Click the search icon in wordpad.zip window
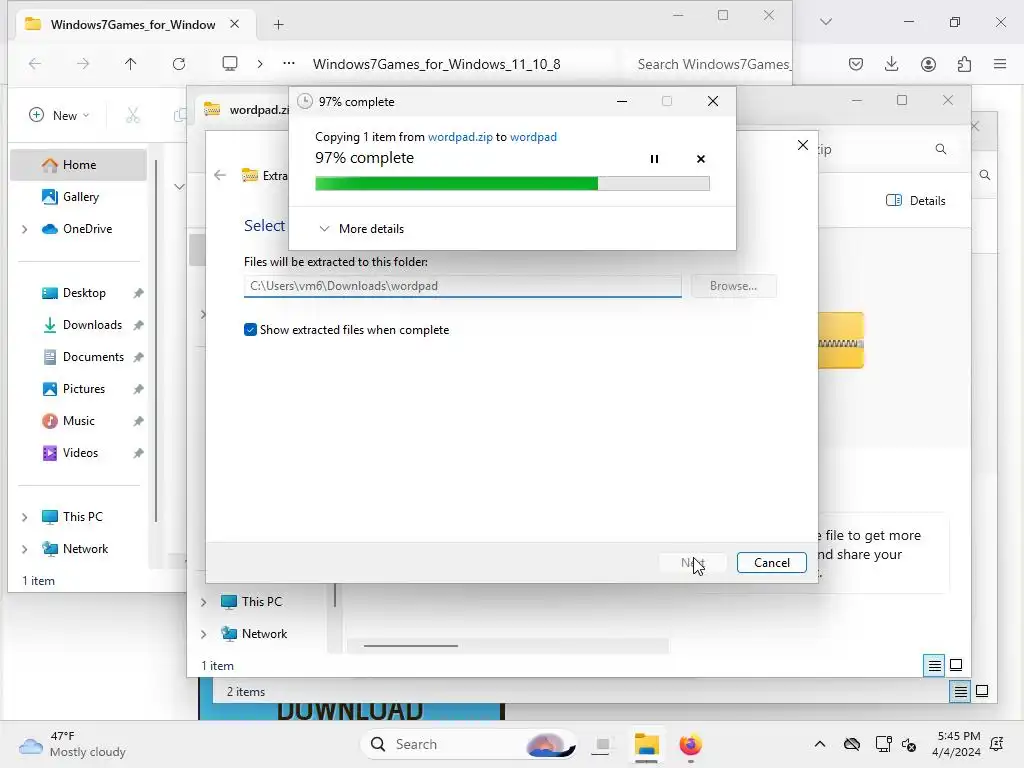Viewport: 1024px width, 768px height. [x=940, y=149]
